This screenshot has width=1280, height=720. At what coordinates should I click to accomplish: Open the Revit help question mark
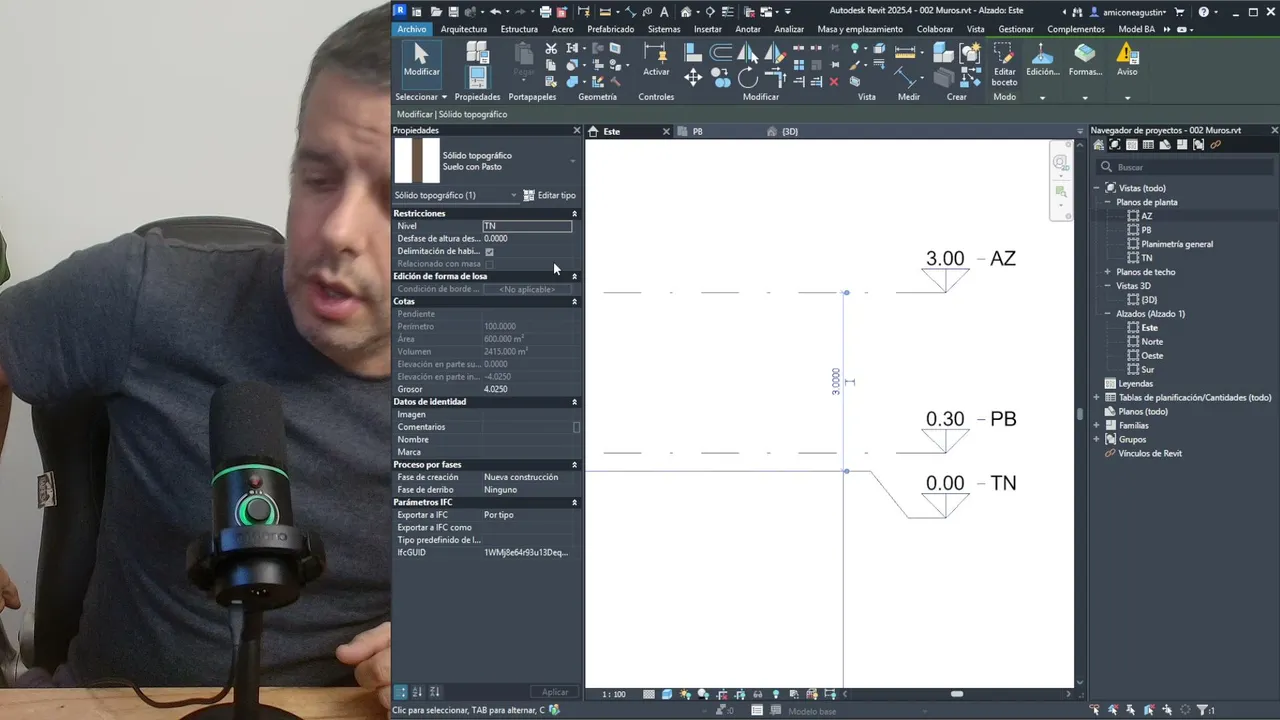[x=1203, y=12]
